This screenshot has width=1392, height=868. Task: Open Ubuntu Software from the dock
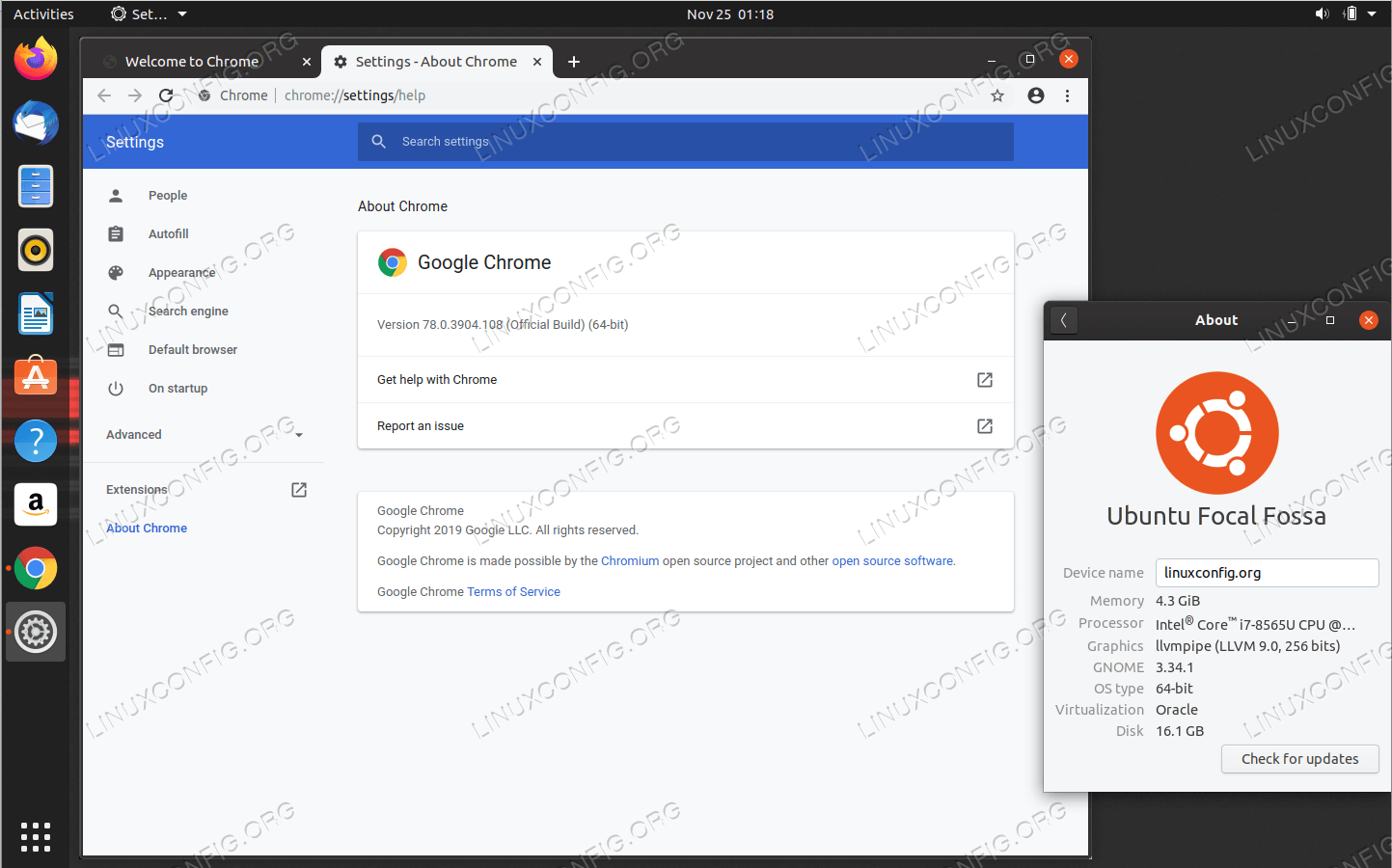[36, 377]
